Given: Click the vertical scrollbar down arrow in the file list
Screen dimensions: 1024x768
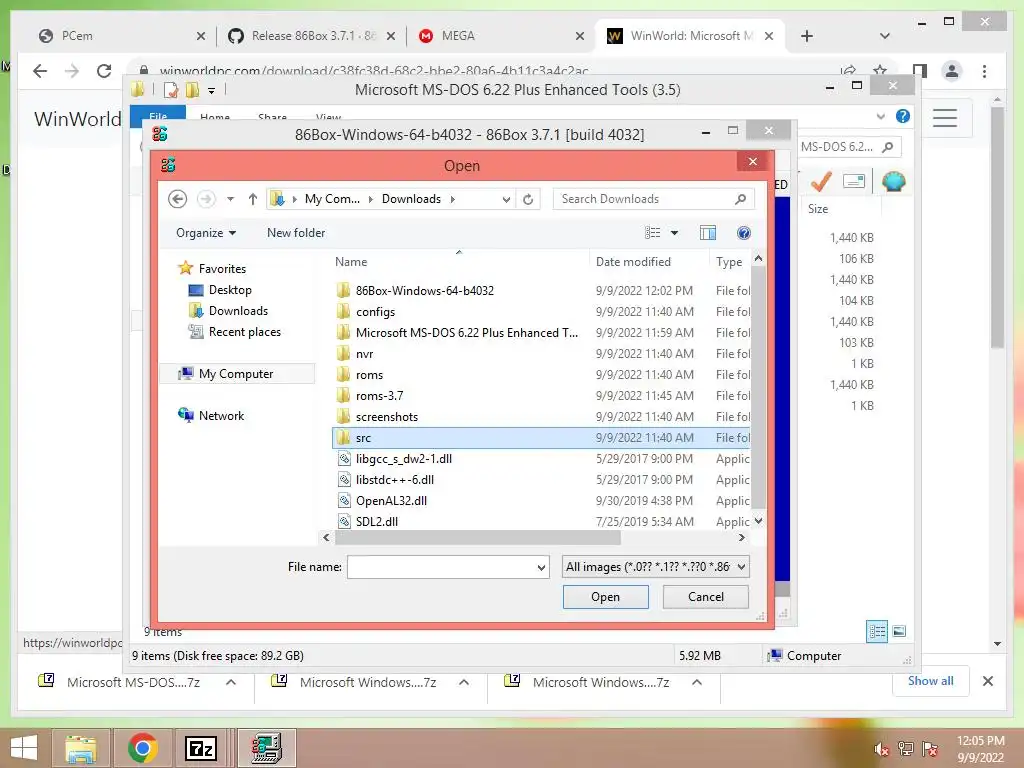Looking at the screenshot, I should tap(758, 521).
